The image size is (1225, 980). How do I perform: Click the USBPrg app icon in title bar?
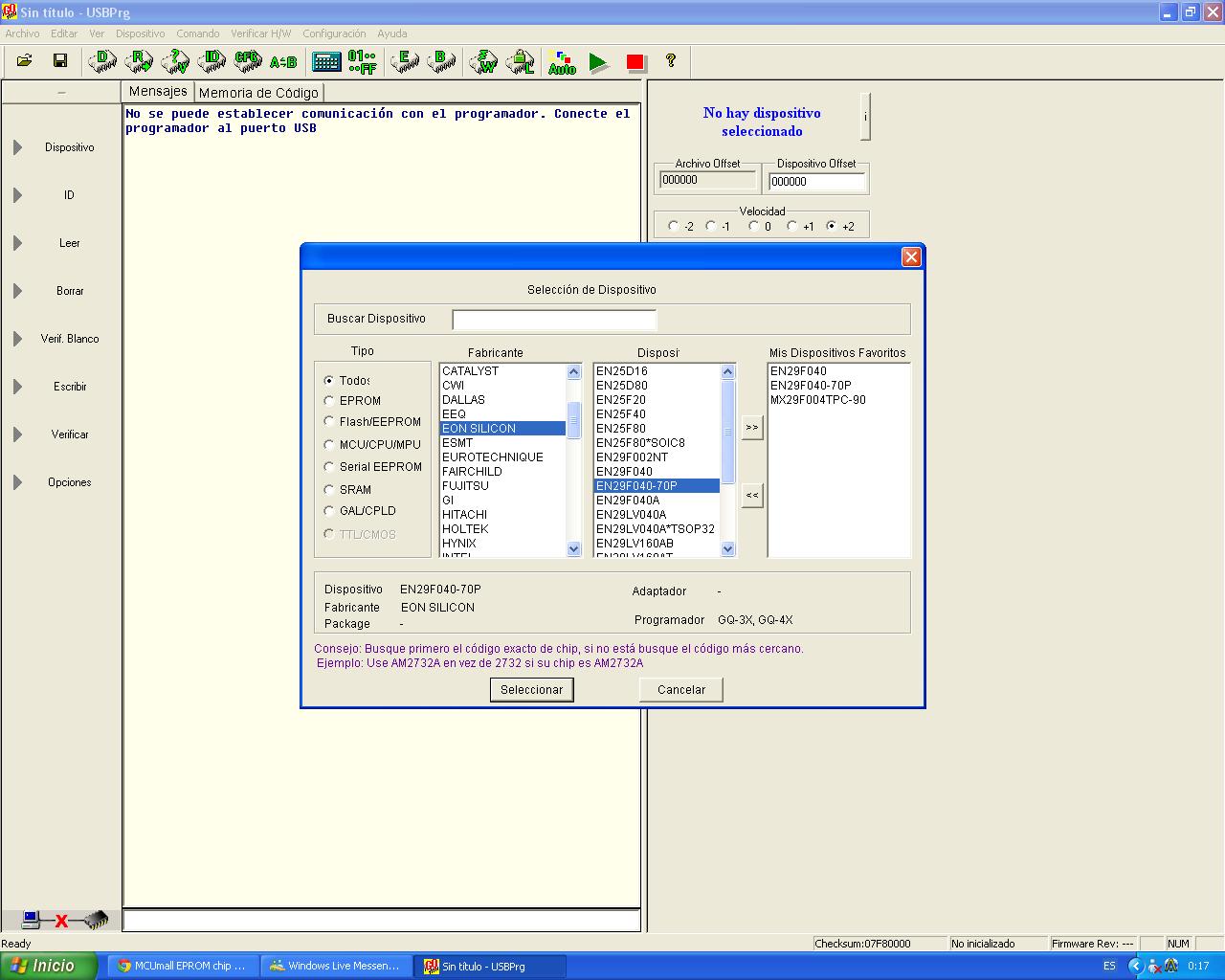pos(10,12)
